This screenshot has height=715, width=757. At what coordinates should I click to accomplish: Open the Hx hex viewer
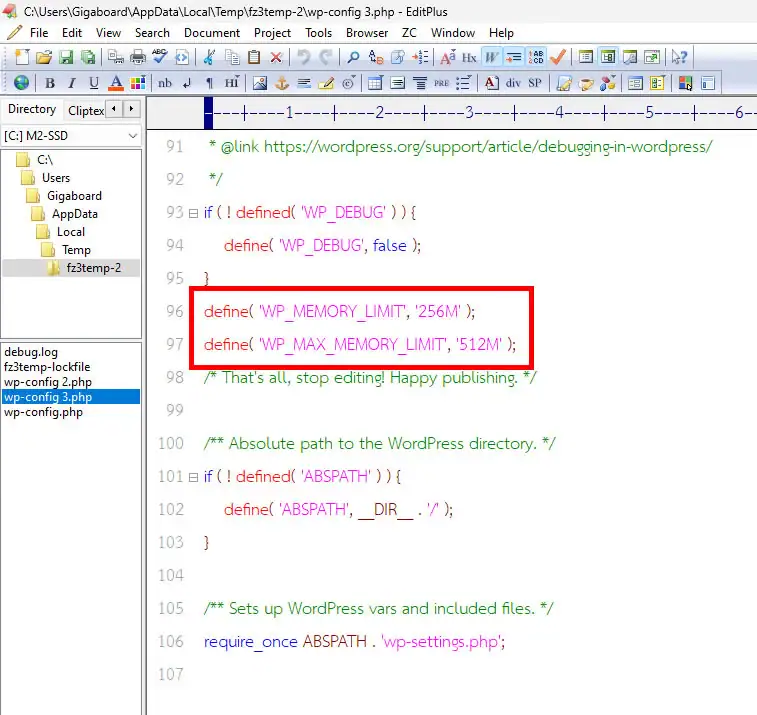tap(469, 57)
